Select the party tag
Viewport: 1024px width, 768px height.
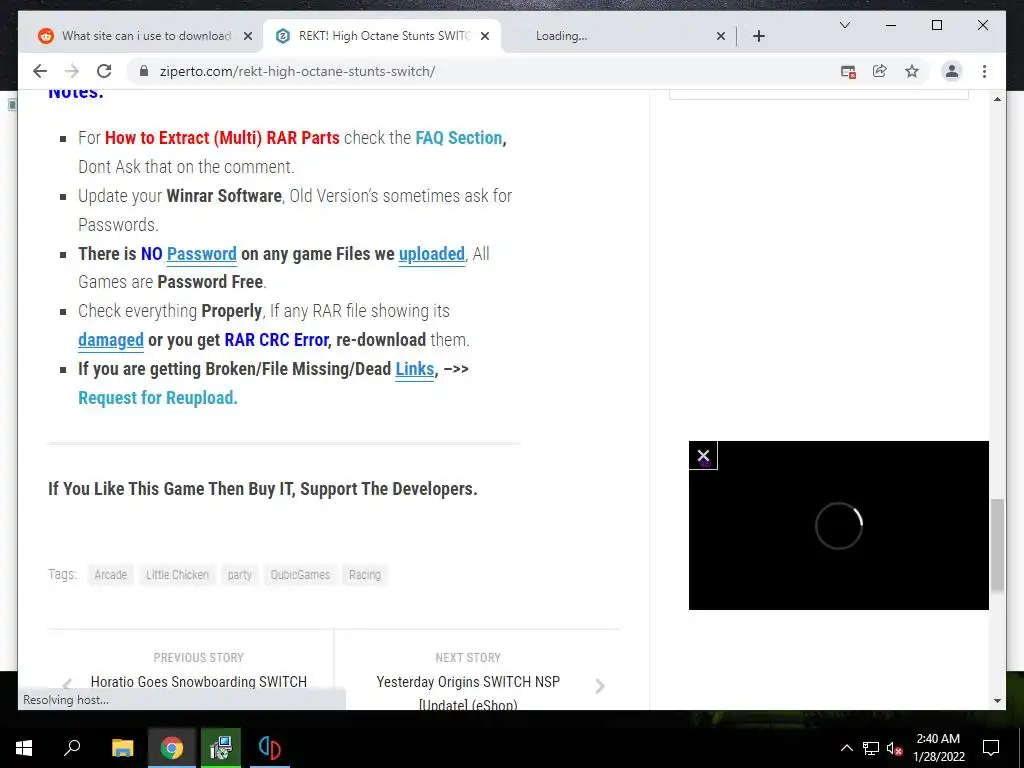point(240,575)
